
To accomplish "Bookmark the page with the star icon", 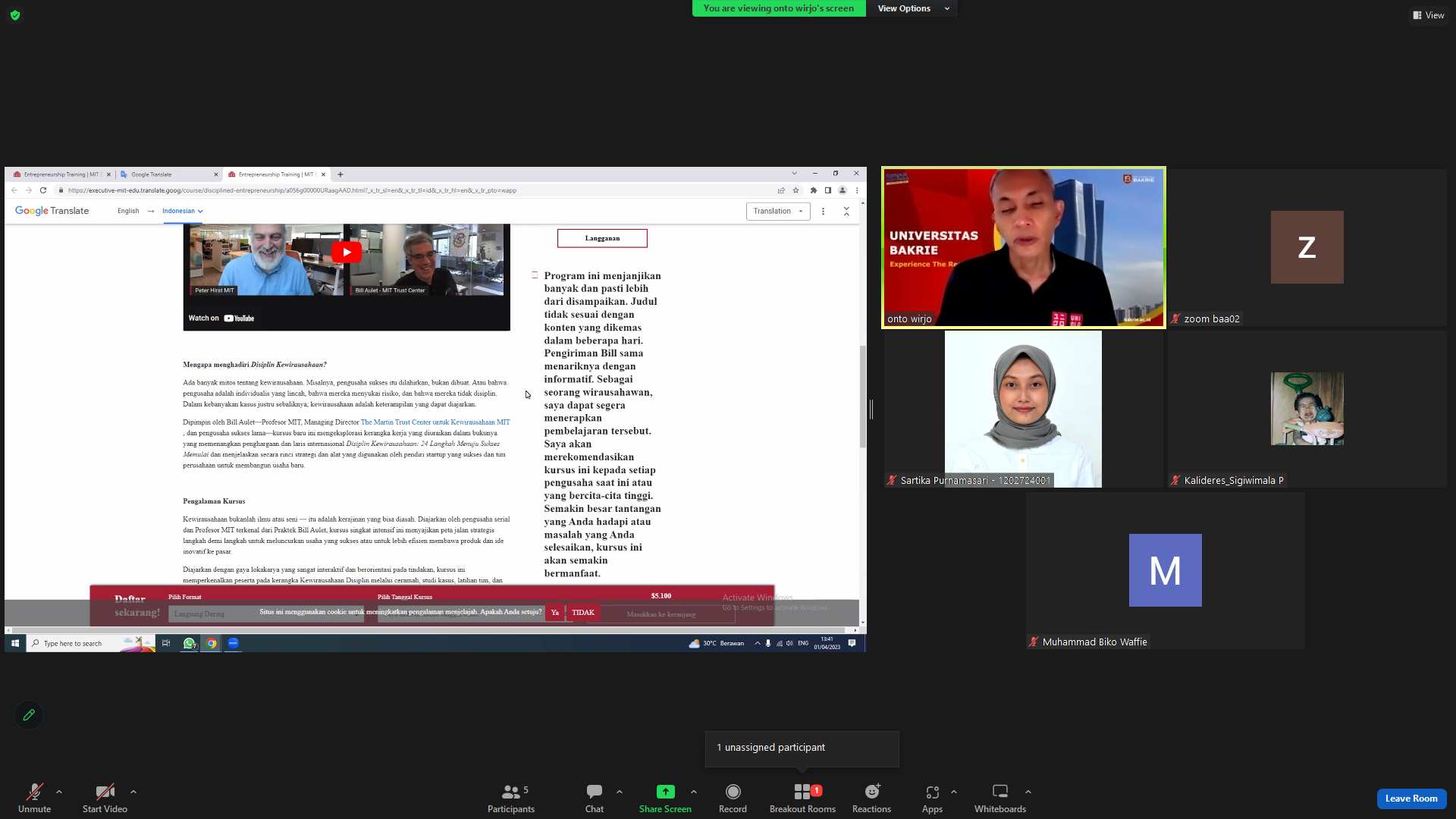I will (795, 190).
